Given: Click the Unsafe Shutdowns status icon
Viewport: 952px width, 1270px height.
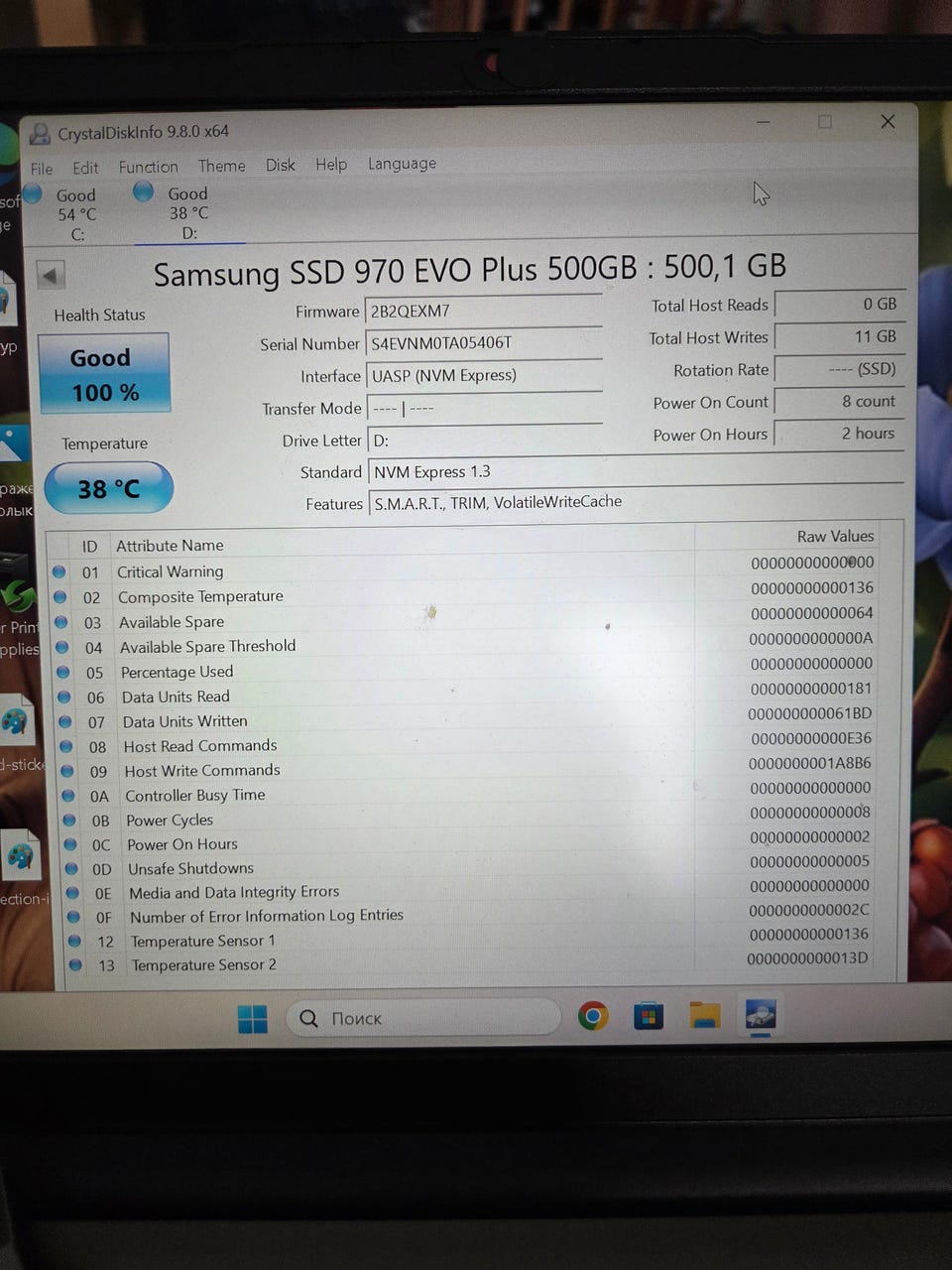Looking at the screenshot, I should coord(71,869).
